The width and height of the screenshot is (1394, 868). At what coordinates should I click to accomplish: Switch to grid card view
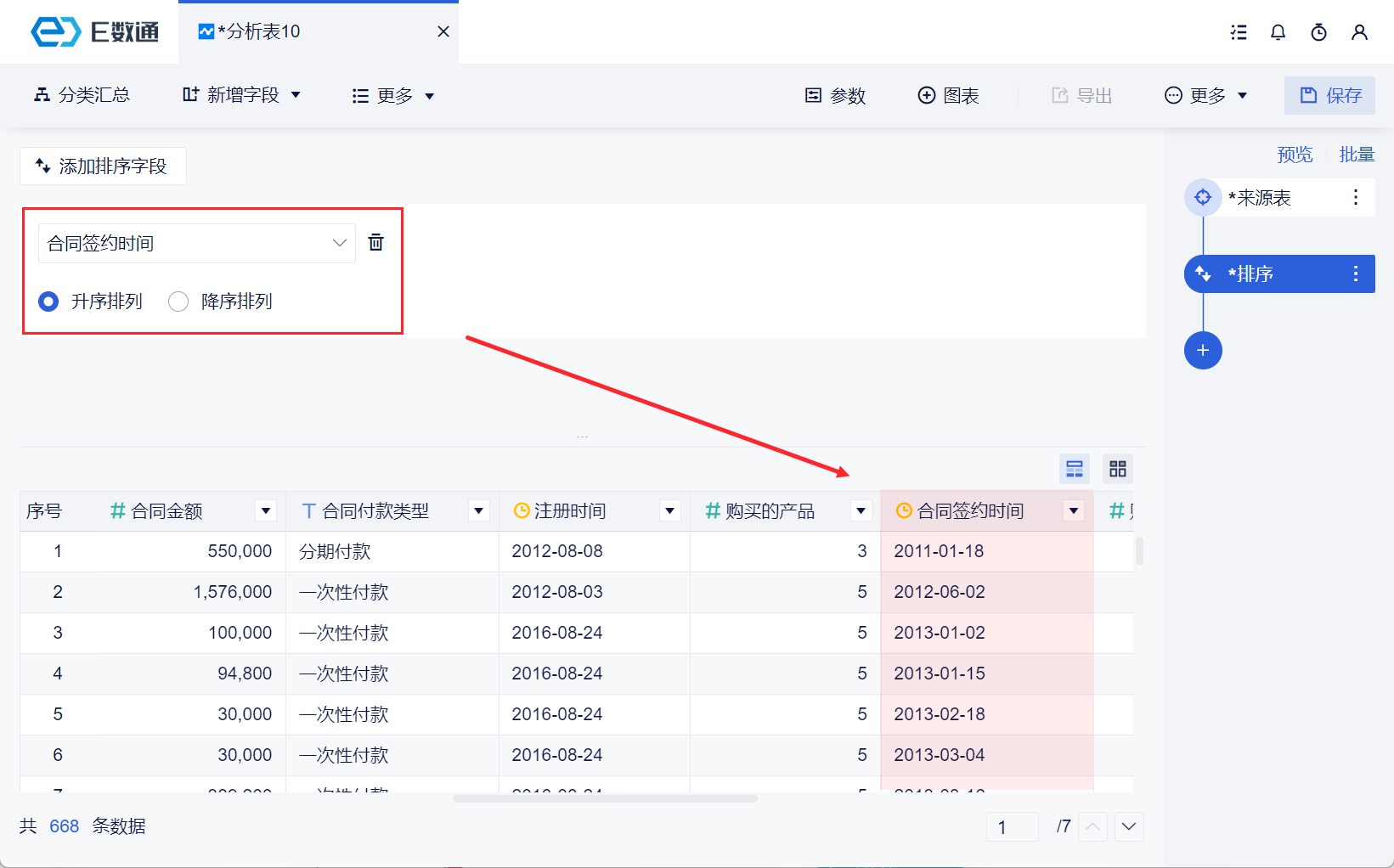pos(1118,469)
